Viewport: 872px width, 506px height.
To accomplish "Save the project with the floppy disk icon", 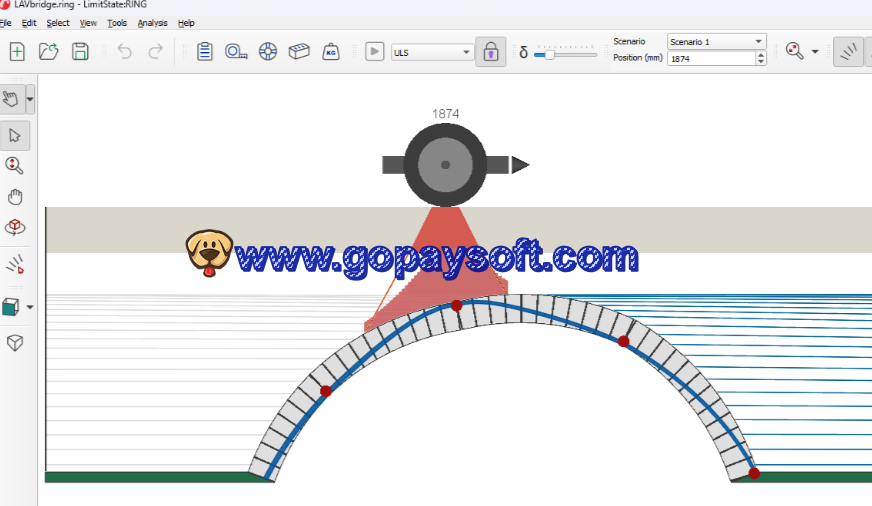I will [x=80, y=51].
